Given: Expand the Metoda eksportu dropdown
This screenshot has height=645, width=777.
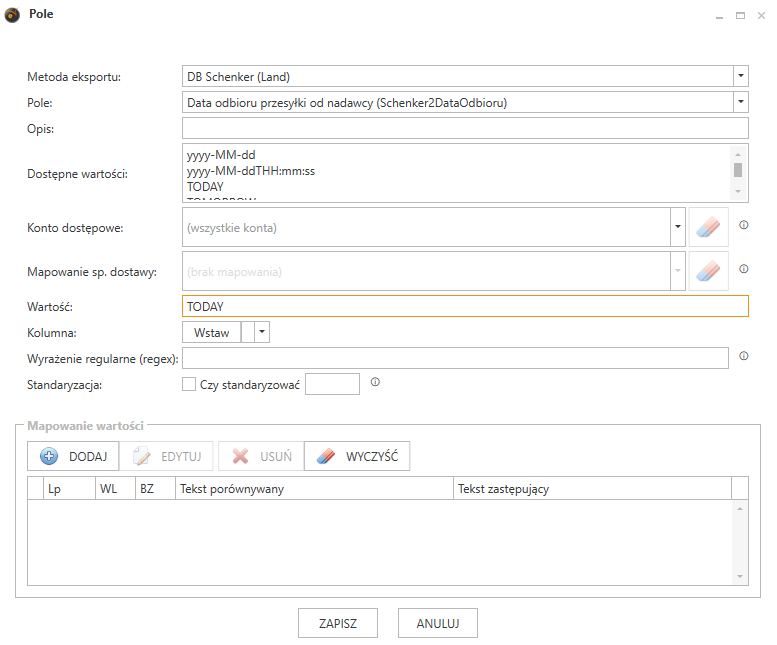Looking at the screenshot, I should pyautogui.click(x=740, y=76).
